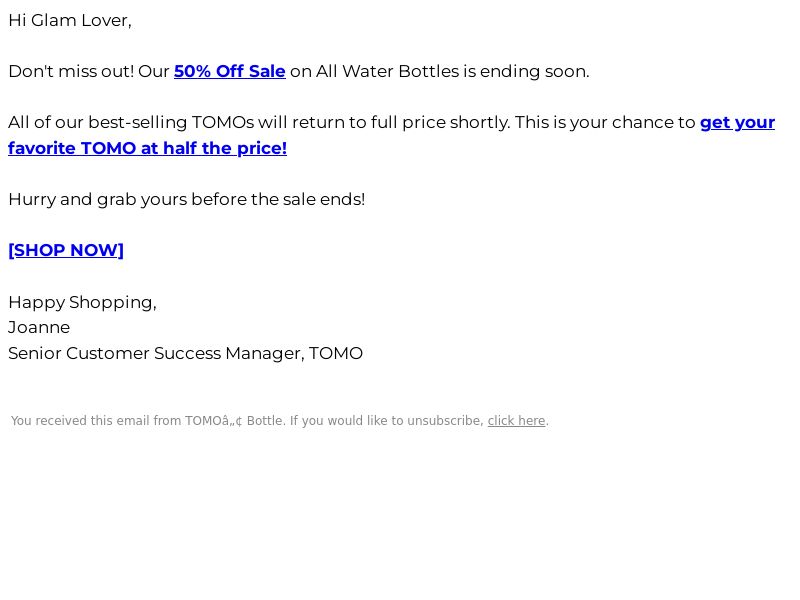The width and height of the screenshot is (800, 600).
Task: Click the unsubscribe 'click here' link
Action: tap(516, 421)
